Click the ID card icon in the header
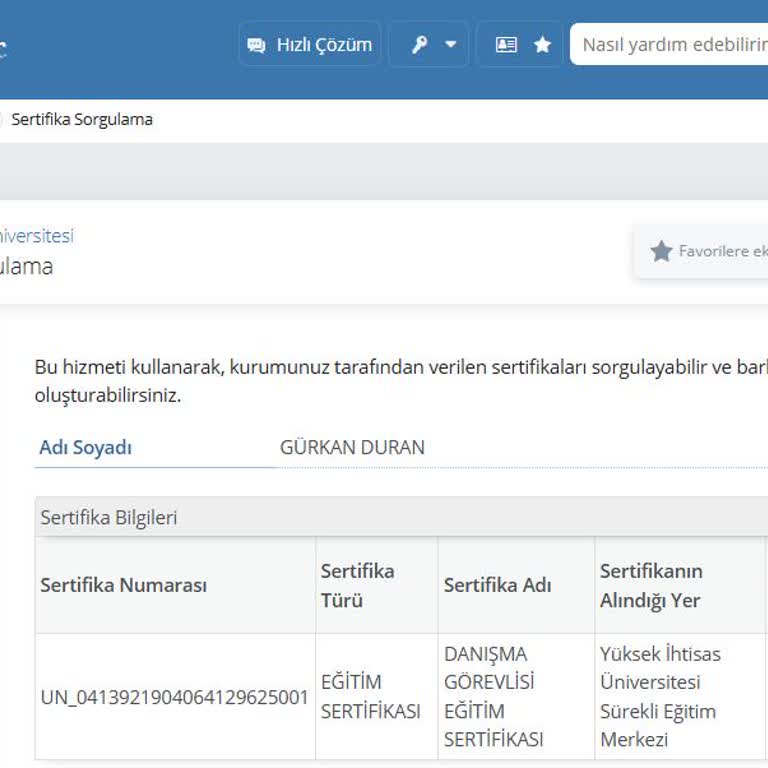The height and width of the screenshot is (768, 768). pyautogui.click(x=506, y=45)
